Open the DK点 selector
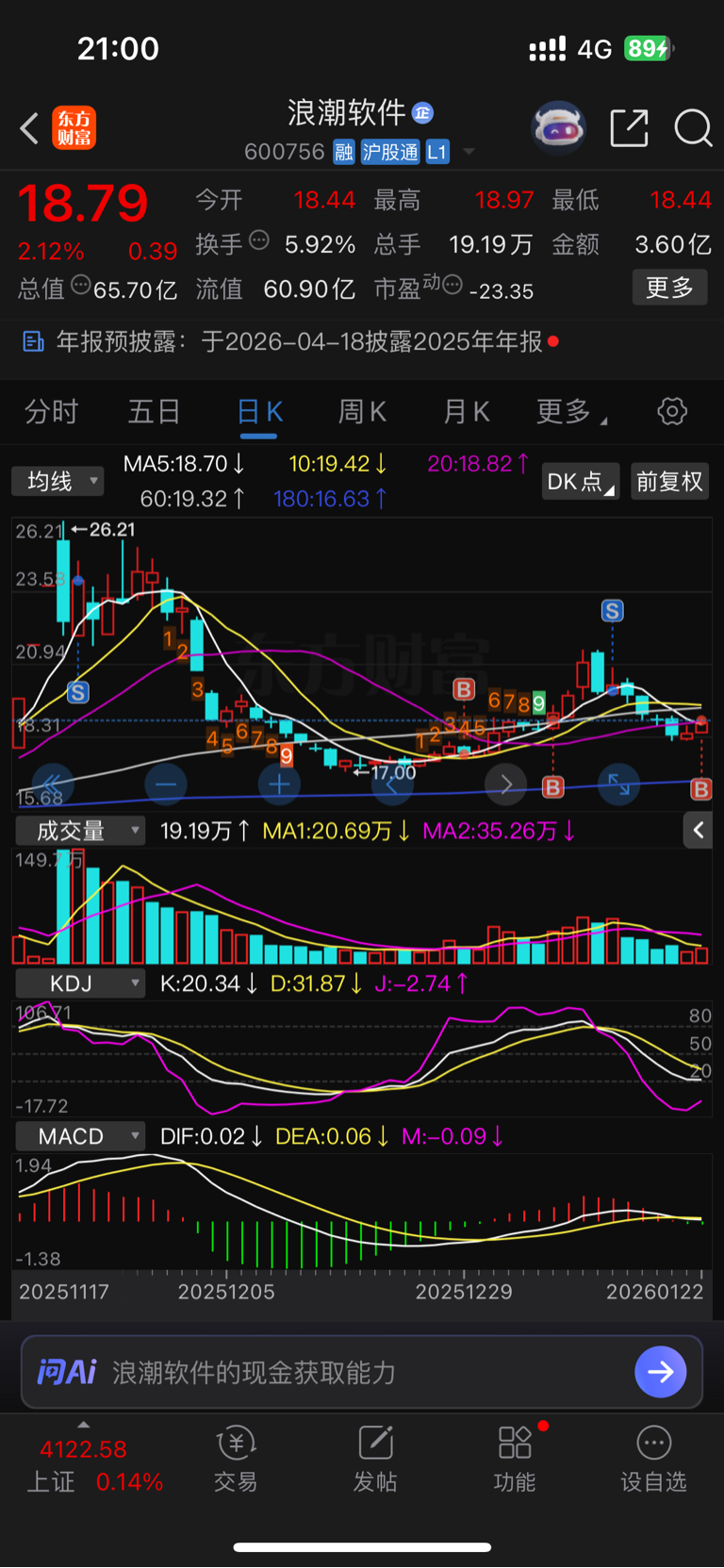This screenshot has height=1568, width=724. pyautogui.click(x=581, y=481)
